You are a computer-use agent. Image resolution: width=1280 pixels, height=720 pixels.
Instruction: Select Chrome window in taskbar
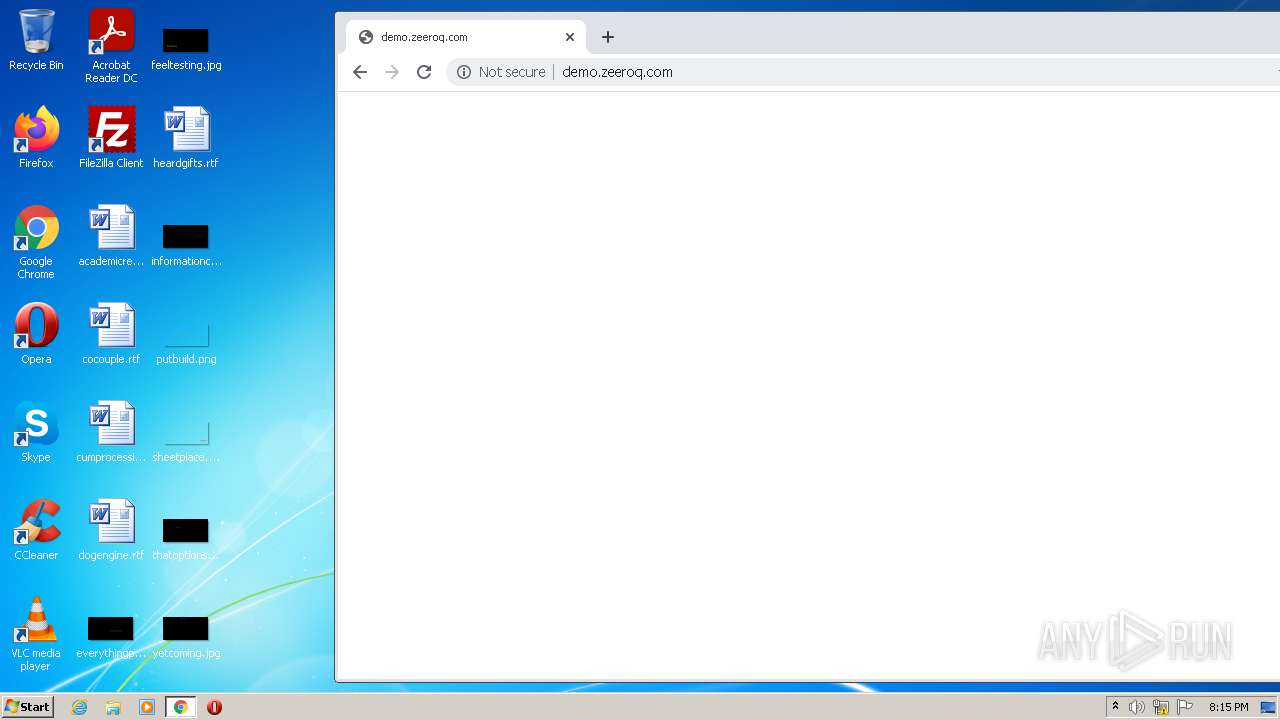click(180, 707)
